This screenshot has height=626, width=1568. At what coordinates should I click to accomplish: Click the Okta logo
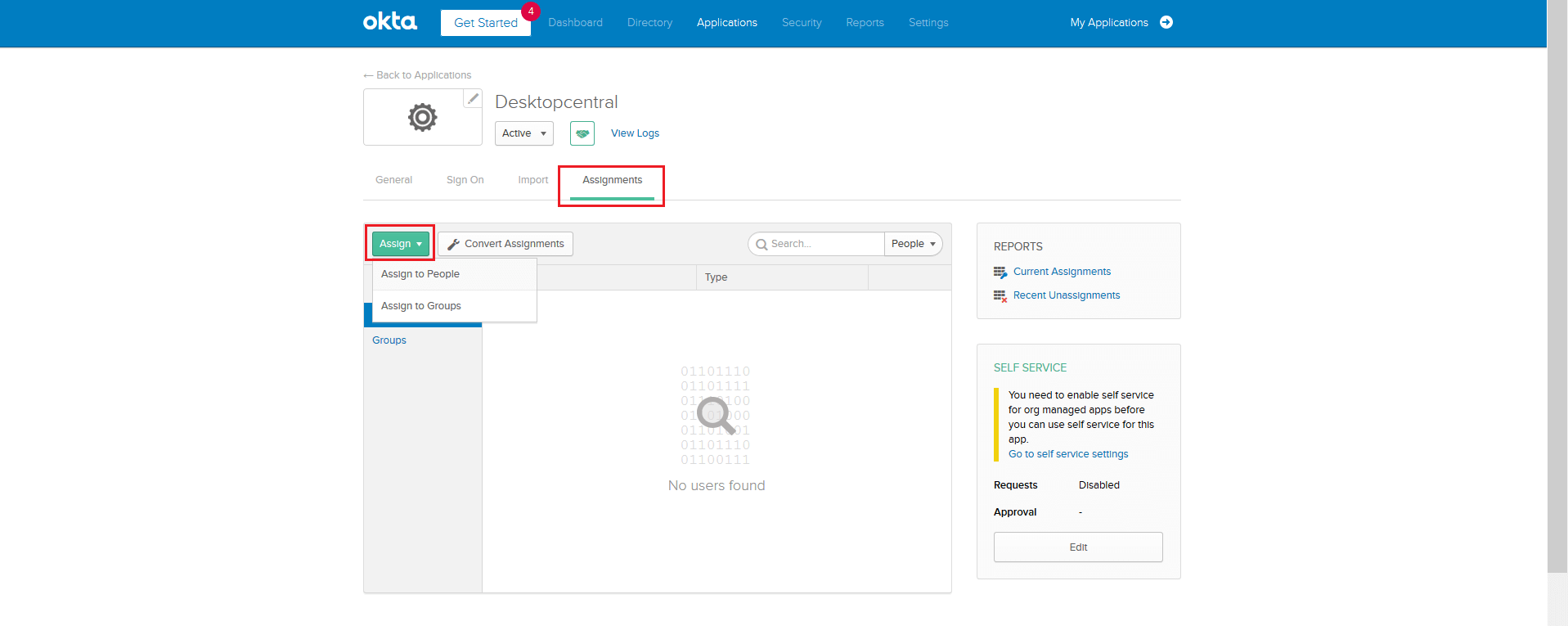389,21
